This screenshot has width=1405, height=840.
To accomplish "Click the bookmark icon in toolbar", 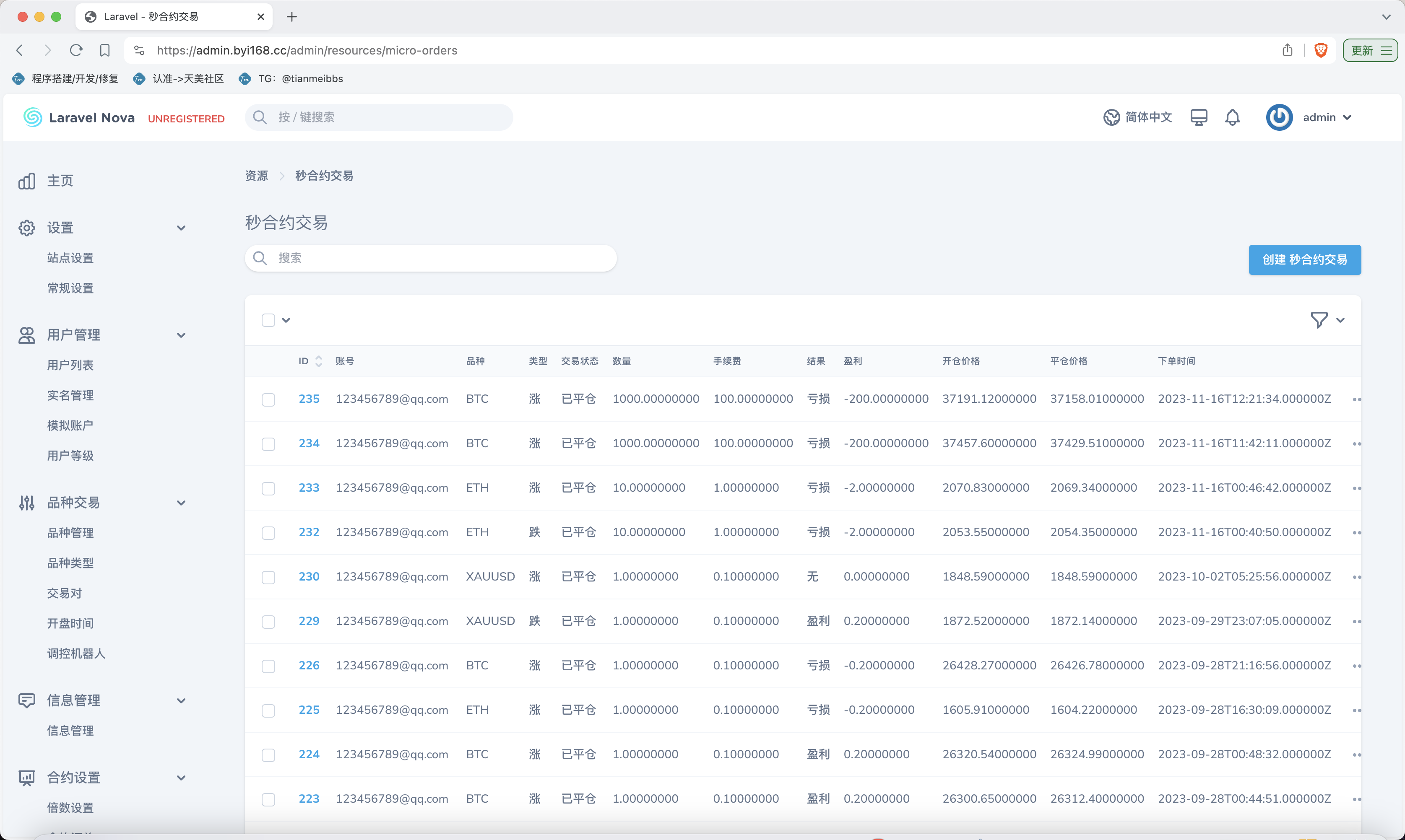I will pyautogui.click(x=105, y=50).
